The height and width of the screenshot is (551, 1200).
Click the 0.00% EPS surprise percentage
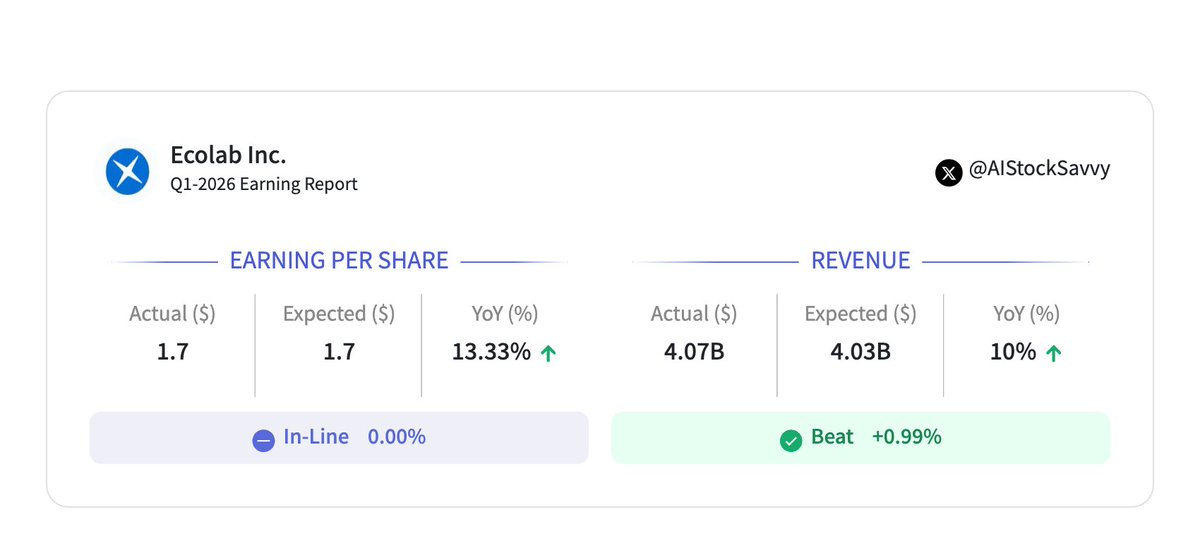[396, 437]
